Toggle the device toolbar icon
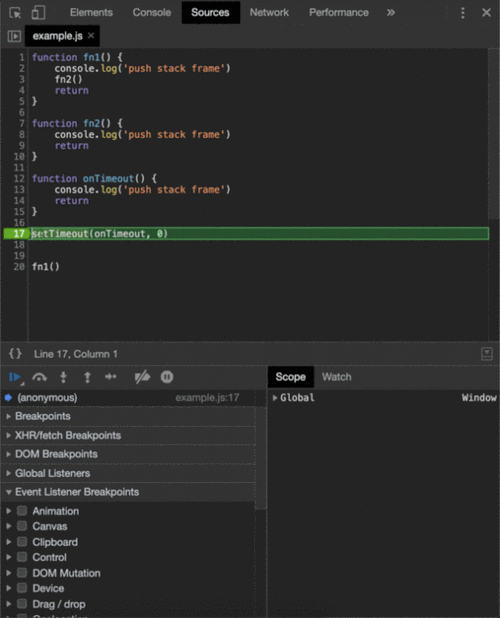 [x=38, y=13]
